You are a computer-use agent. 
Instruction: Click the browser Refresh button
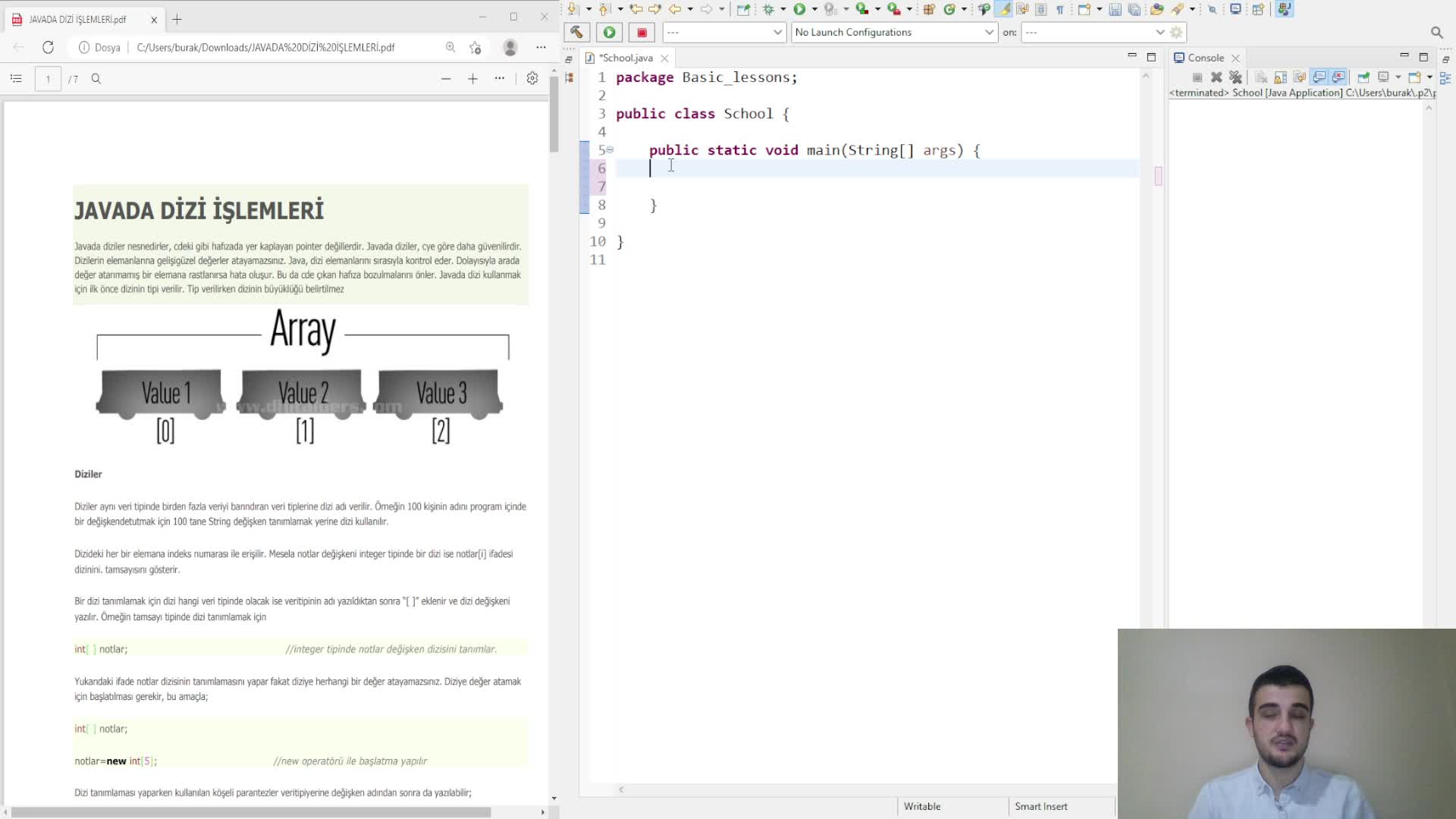click(x=48, y=47)
